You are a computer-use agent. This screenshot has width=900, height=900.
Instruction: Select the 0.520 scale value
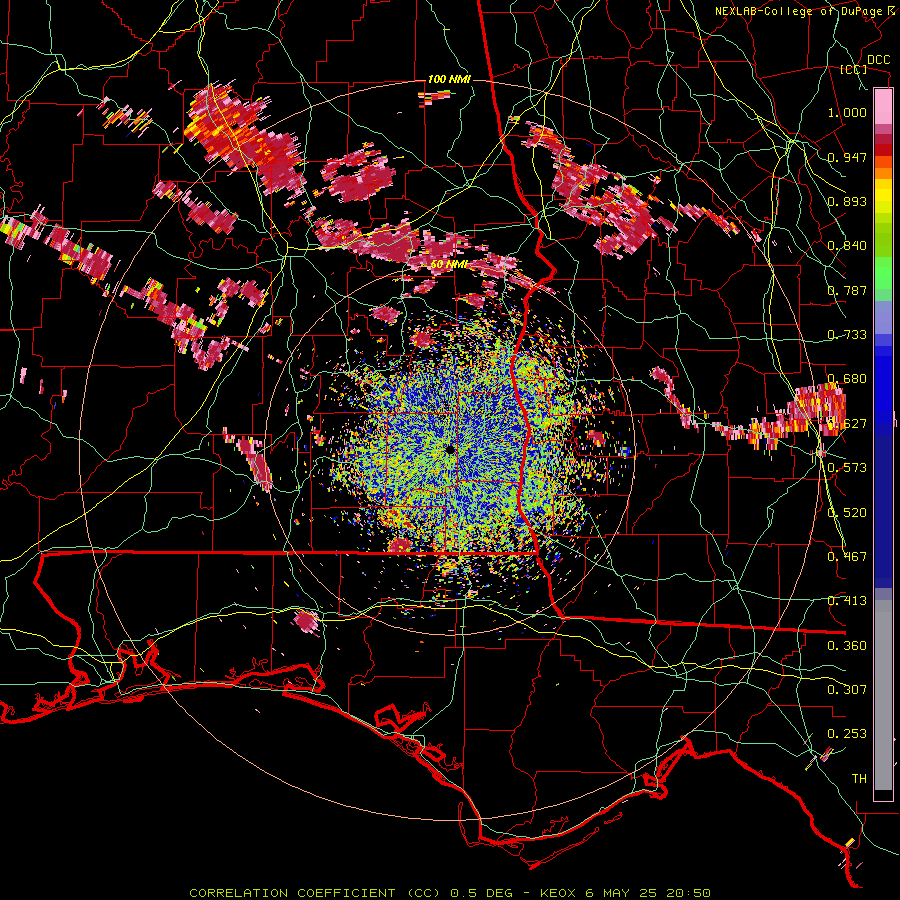(x=847, y=512)
